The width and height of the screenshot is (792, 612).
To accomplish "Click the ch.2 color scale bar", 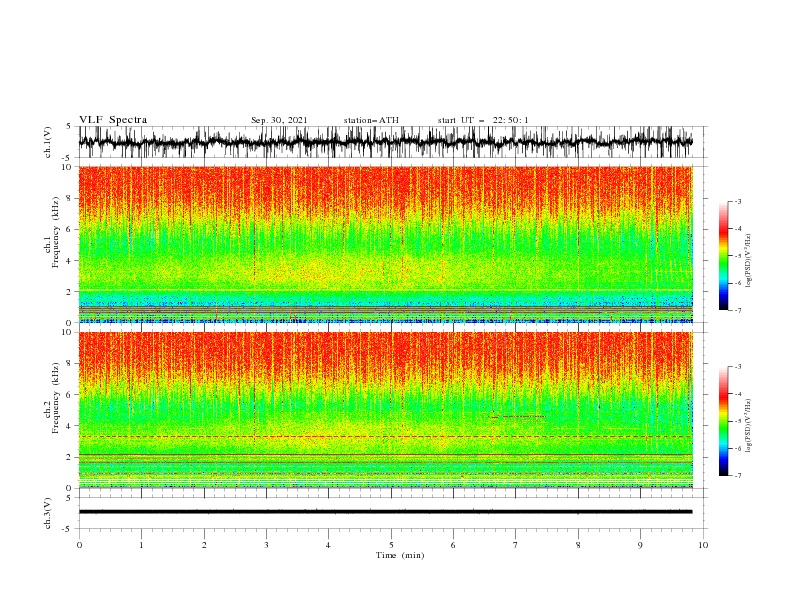I will coord(723,421).
